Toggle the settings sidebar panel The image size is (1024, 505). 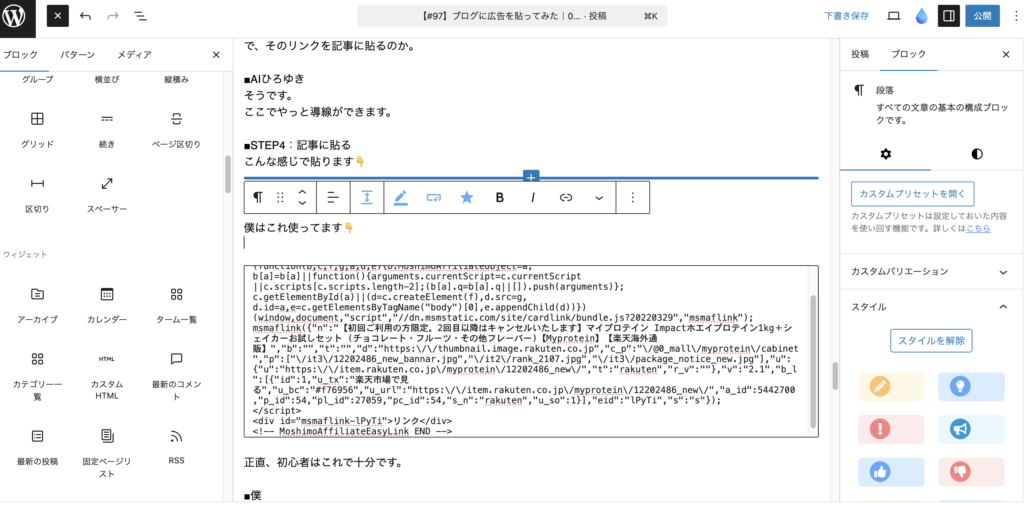948,16
